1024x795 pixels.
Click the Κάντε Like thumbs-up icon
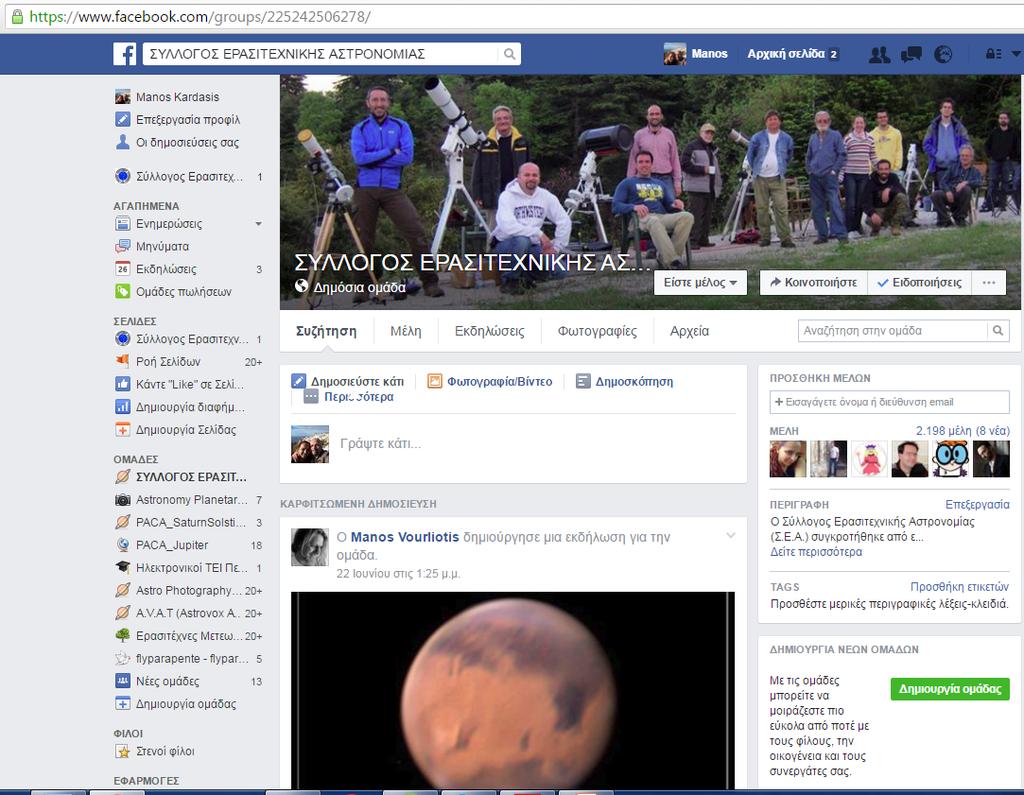123,384
